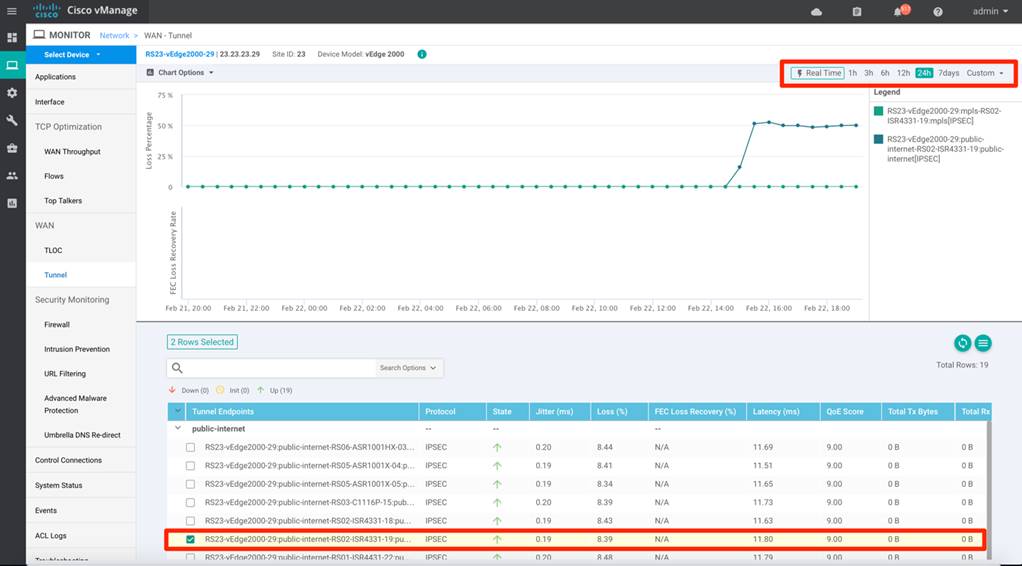The image size is (1022, 566).
Task: Select the Monitor sidebar icon
Action: coord(12,65)
